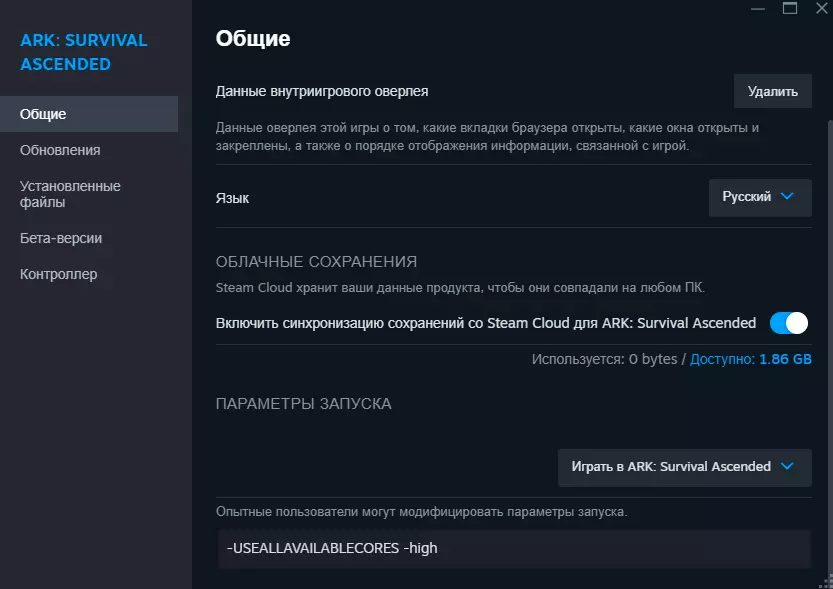Go to Установленные файлы section
This screenshot has height=589, width=833.
click(70, 194)
